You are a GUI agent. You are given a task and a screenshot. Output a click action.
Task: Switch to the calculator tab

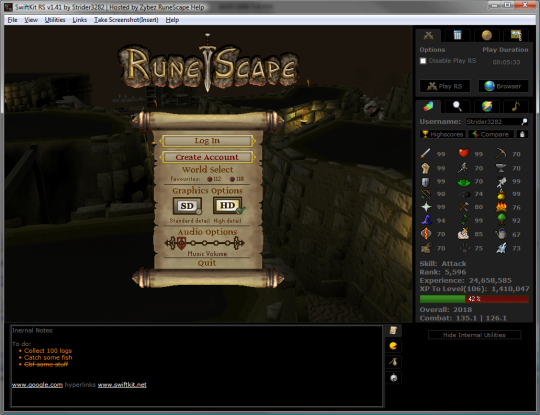coord(457,35)
